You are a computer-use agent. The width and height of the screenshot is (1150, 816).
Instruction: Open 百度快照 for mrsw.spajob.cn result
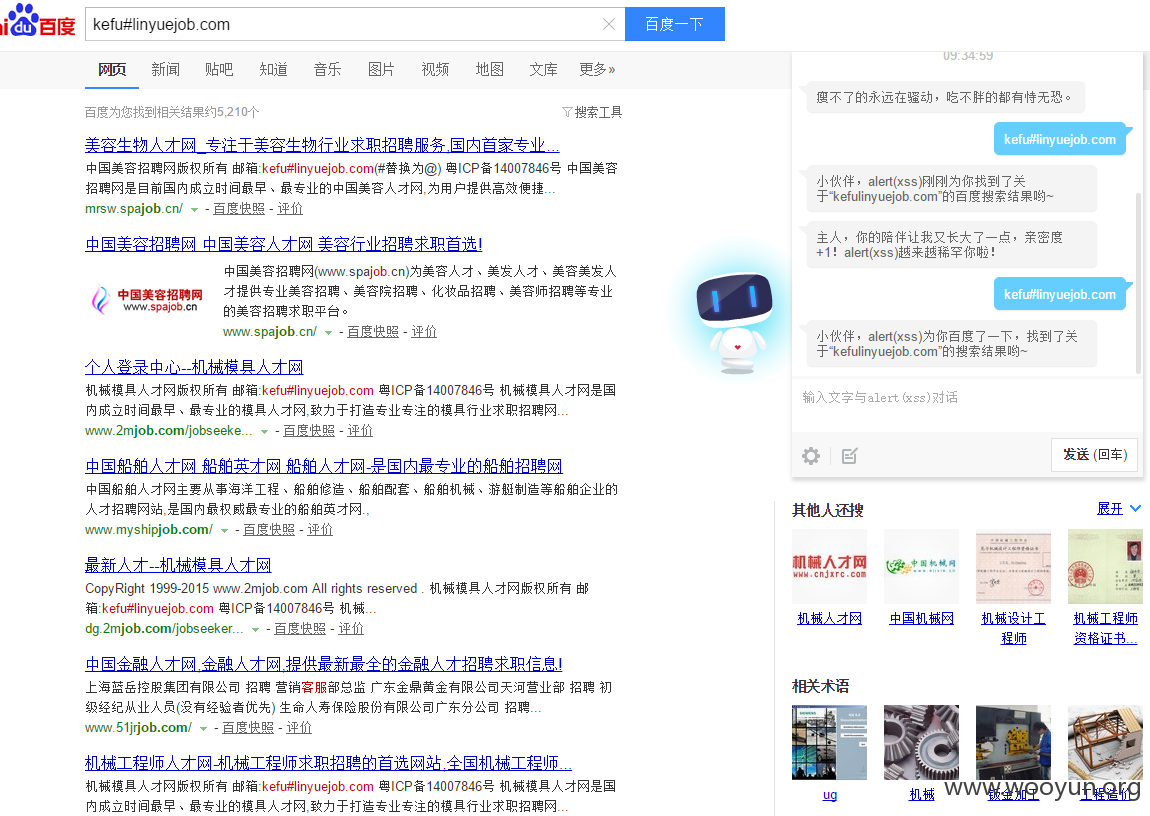(x=239, y=209)
